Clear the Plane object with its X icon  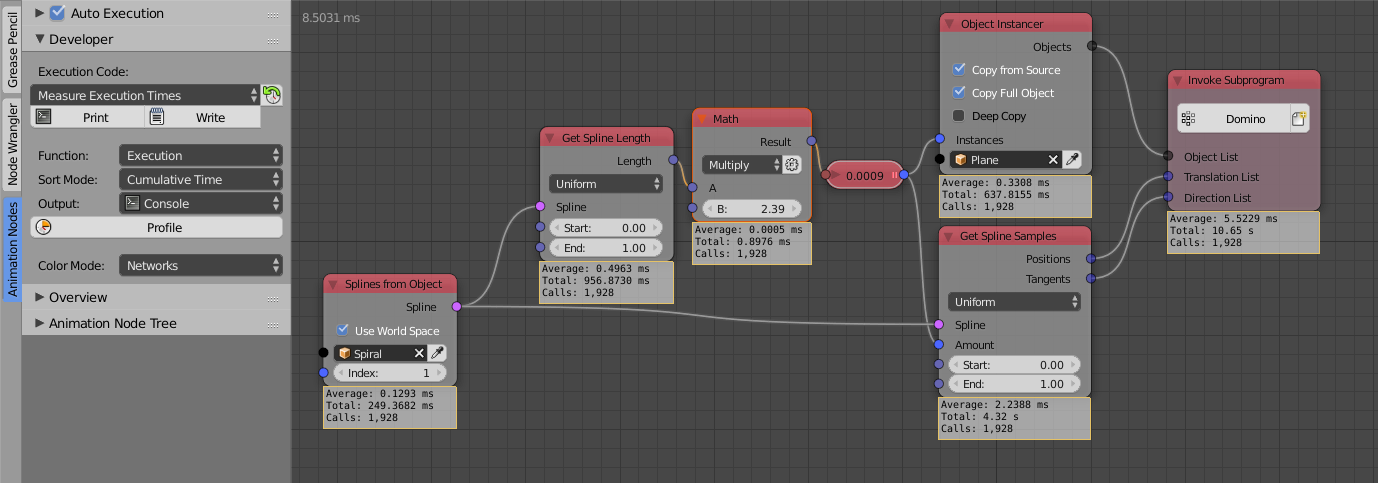(x=1053, y=159)
